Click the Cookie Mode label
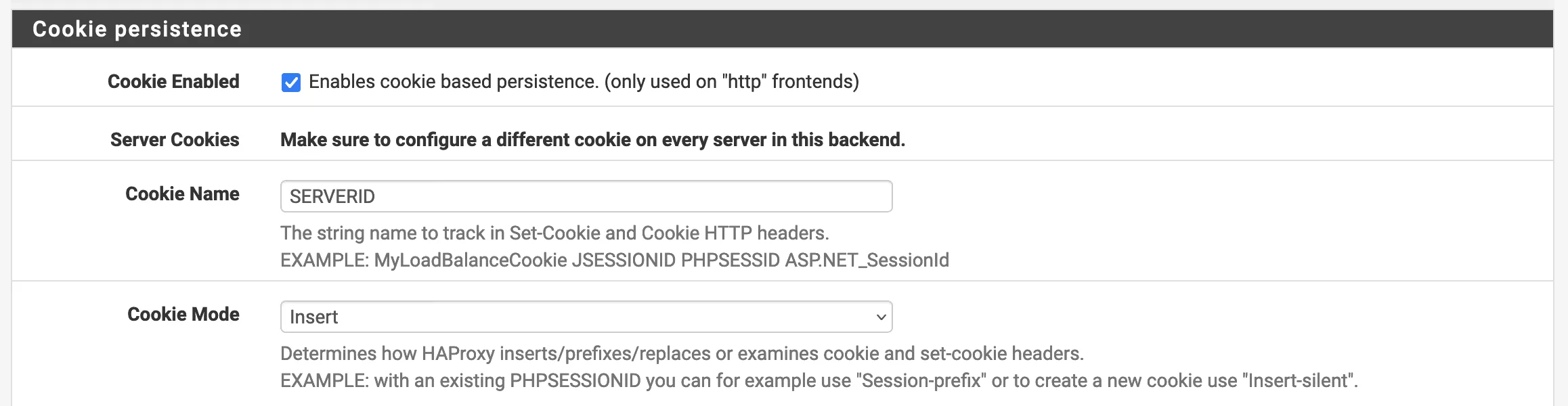 pyautogui.click(x=183, y=314)
